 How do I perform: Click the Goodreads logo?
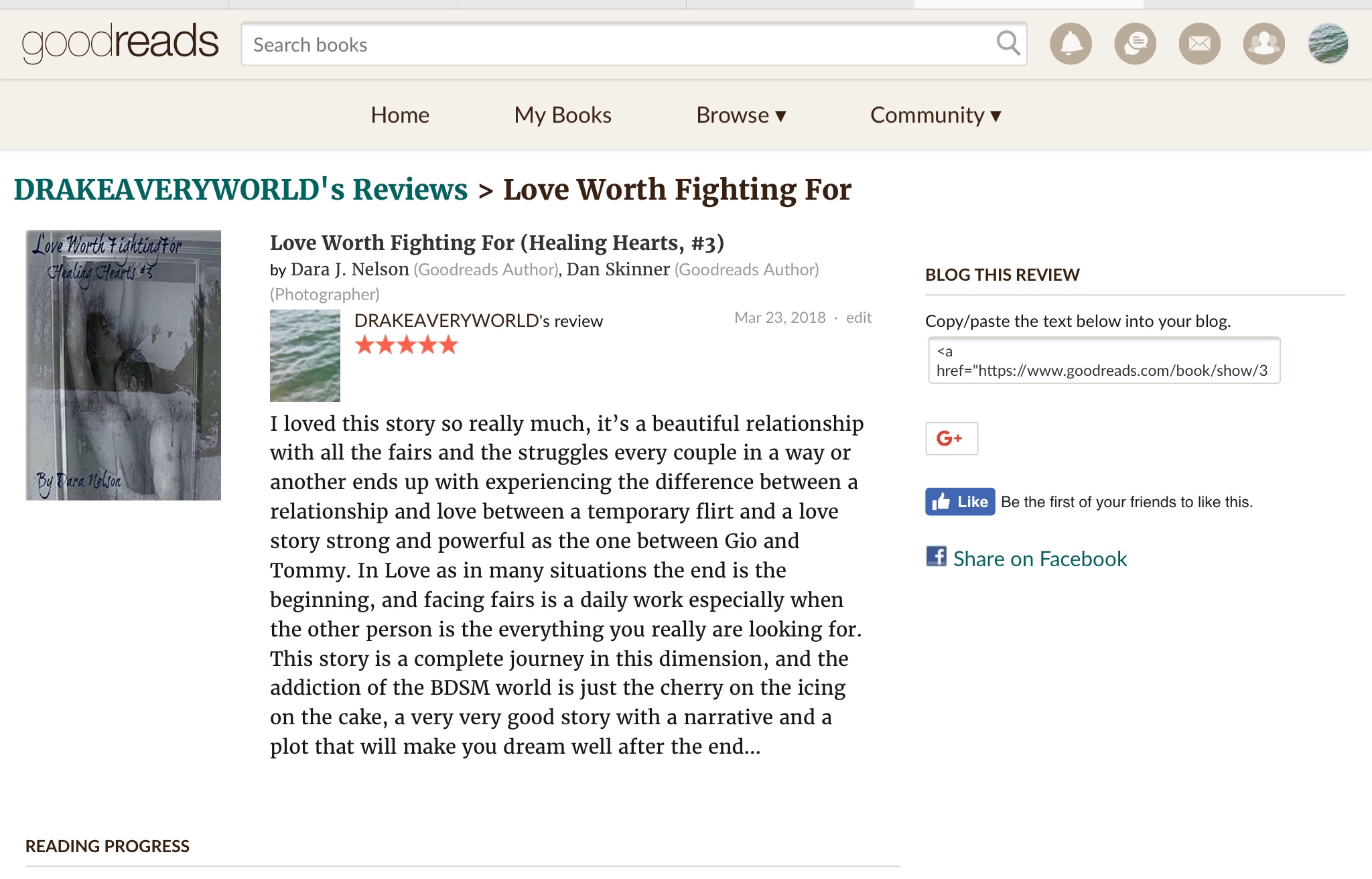[121, 43]
